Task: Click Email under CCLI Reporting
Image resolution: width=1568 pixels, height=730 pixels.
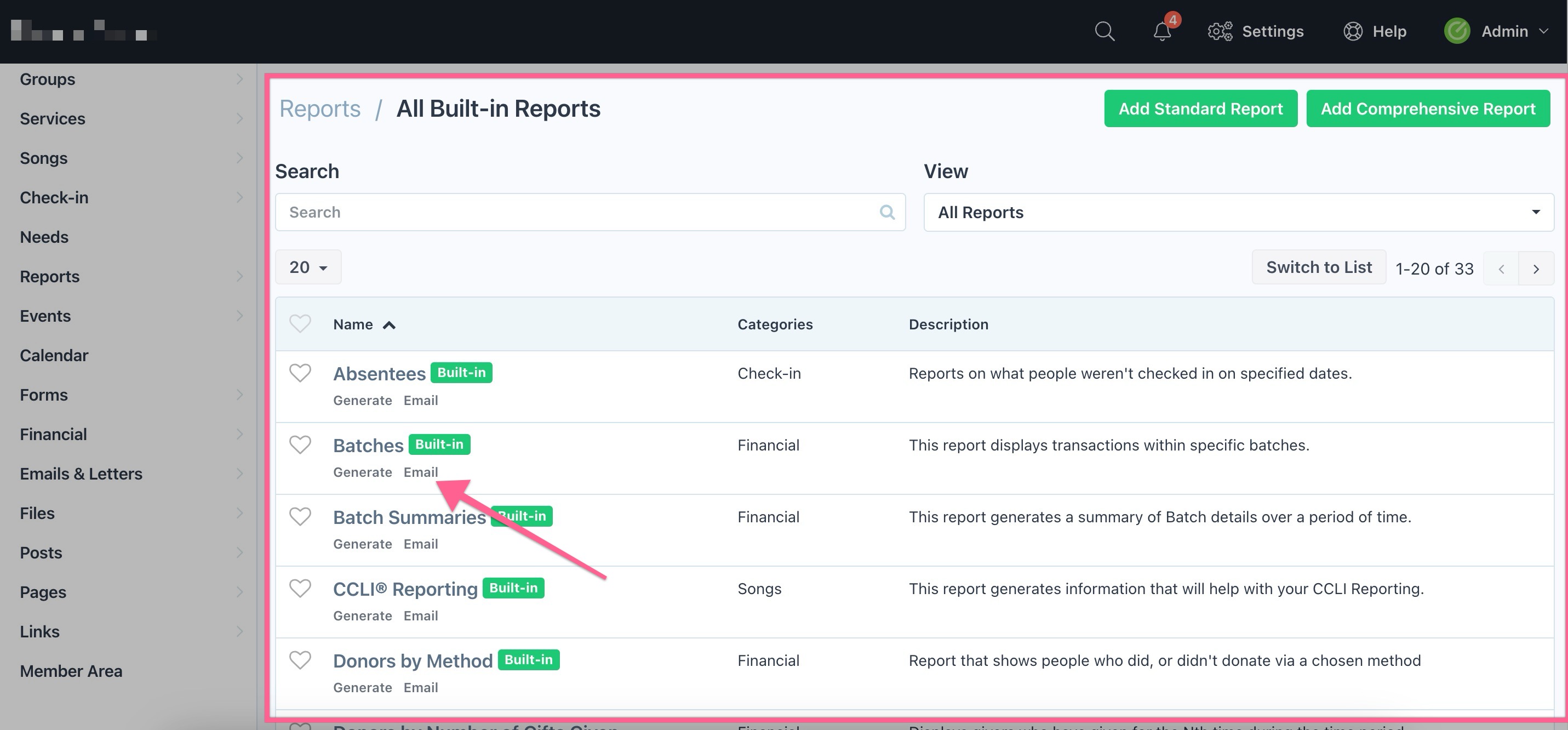Action: [421, 615]
